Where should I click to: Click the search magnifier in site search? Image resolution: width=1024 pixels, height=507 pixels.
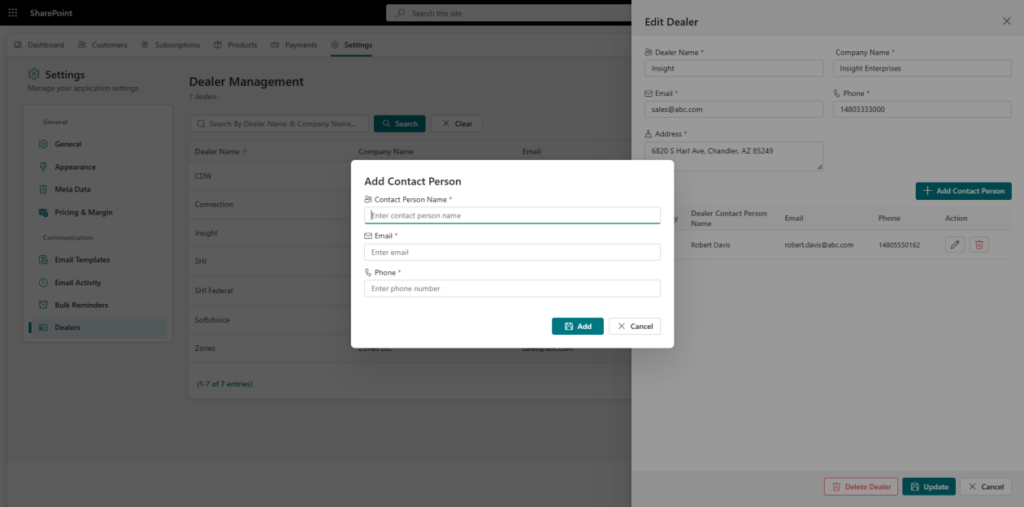point(400,13)
